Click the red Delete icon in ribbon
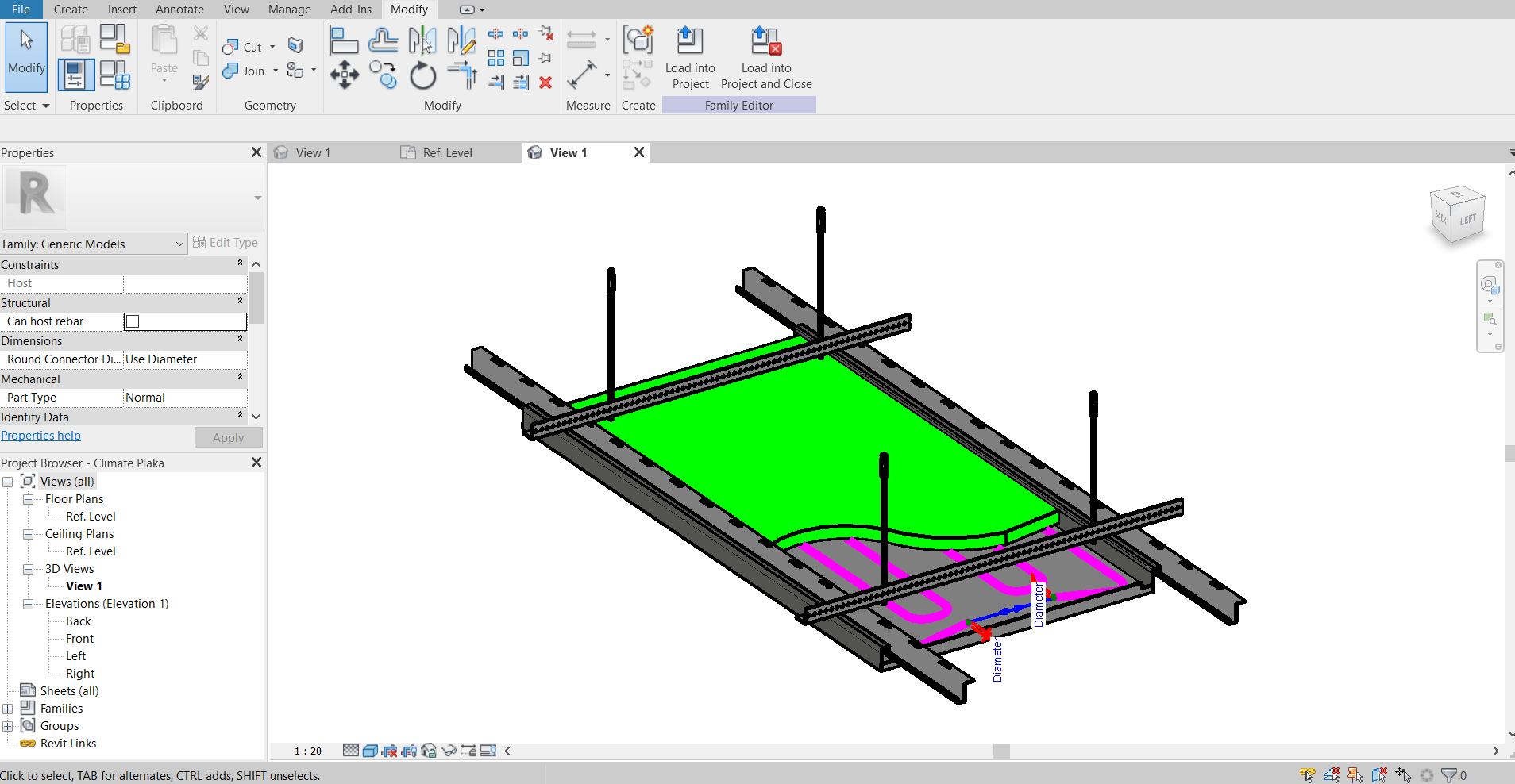 pyautogui.click(x=545, y=83)
